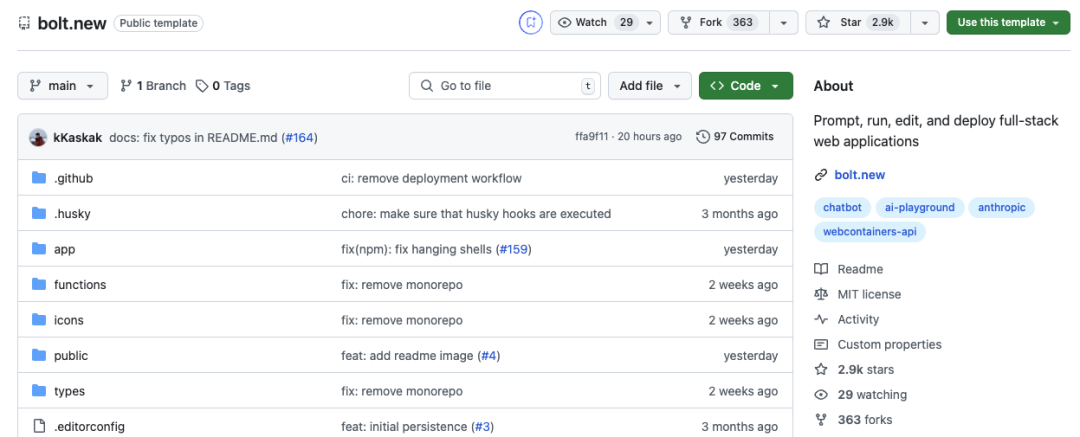The height and width of the screenshot is (437, 1080).
Task: Select the ai-playground topic tag
Action: [x=919, y=207]
